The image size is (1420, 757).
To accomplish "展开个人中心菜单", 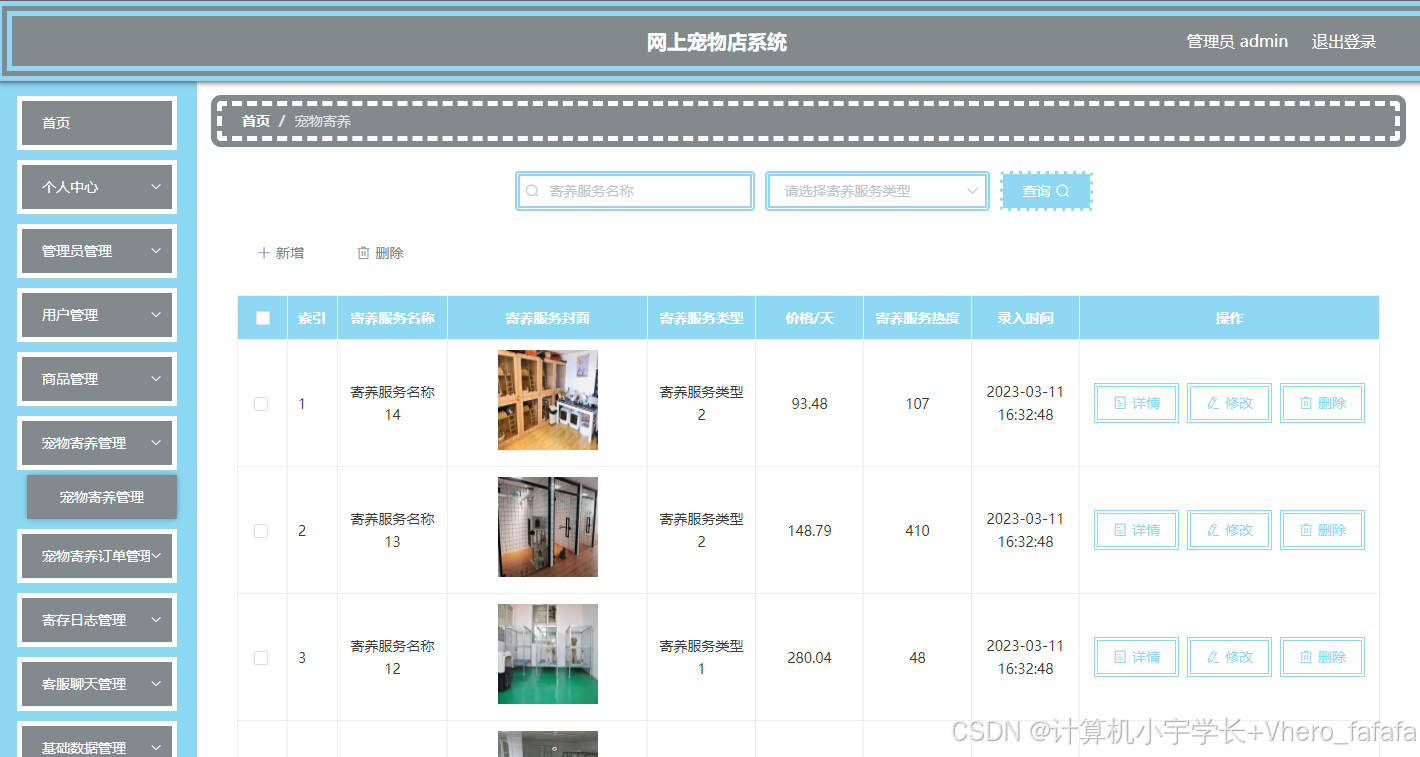I will 96,186.
